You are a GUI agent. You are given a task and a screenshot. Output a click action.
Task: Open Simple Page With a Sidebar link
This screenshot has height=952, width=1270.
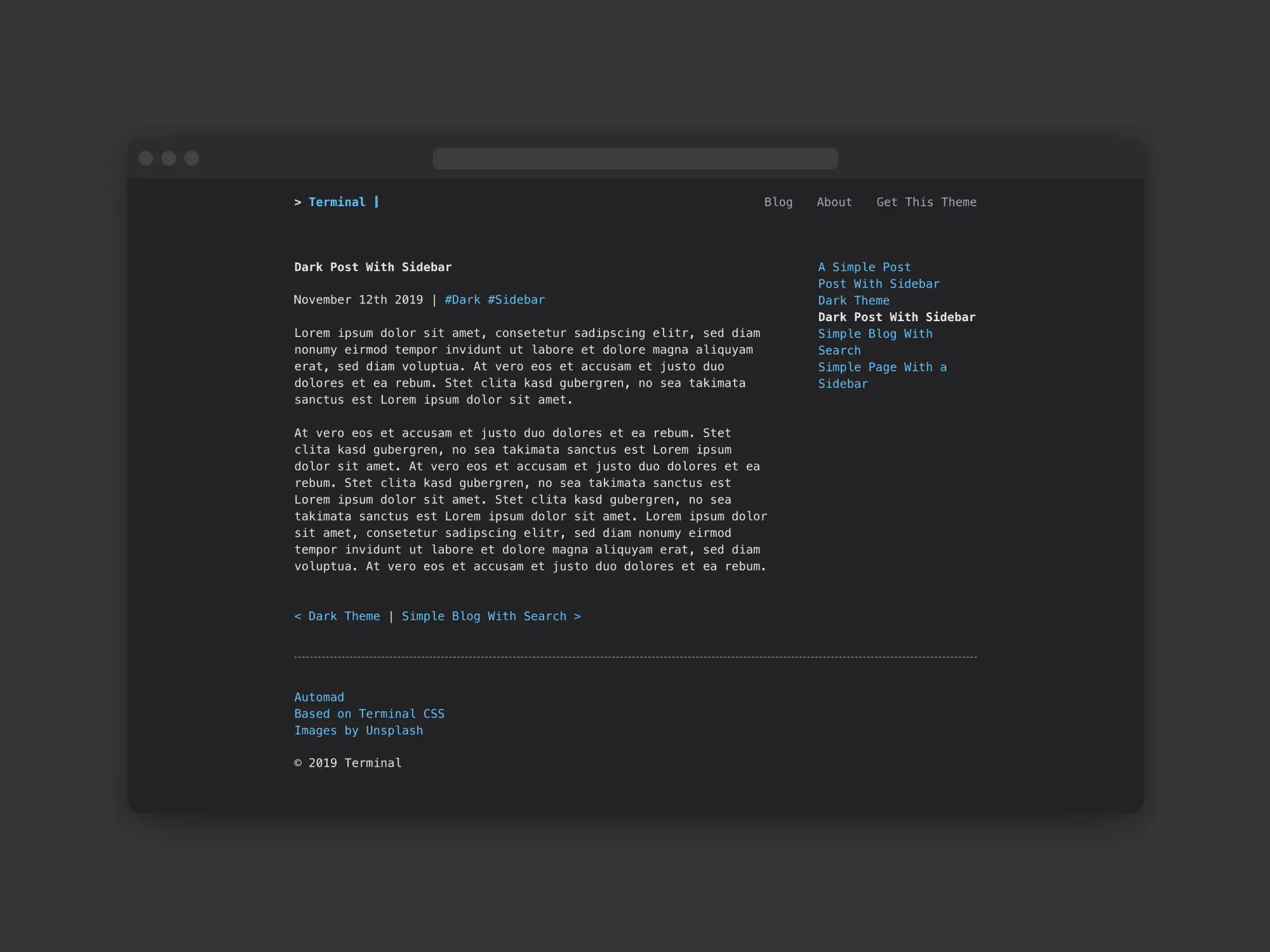point(881,367)
